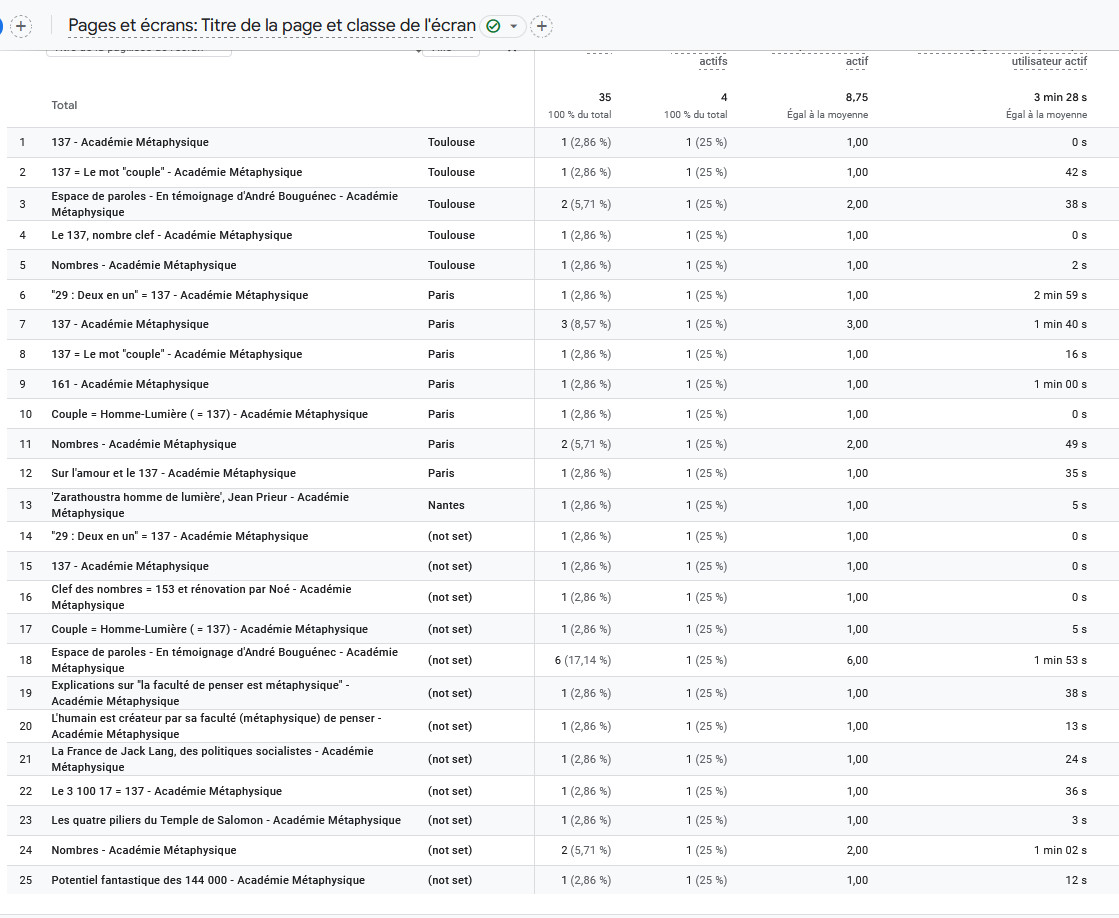Click engagement time '24 s' in row 21

pos(1076,759)
